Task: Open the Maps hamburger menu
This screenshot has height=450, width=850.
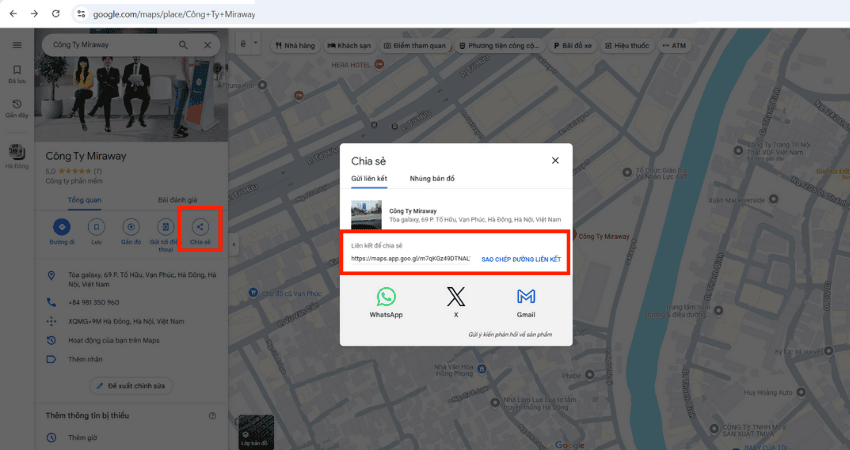Action: [x=17, y=45]
